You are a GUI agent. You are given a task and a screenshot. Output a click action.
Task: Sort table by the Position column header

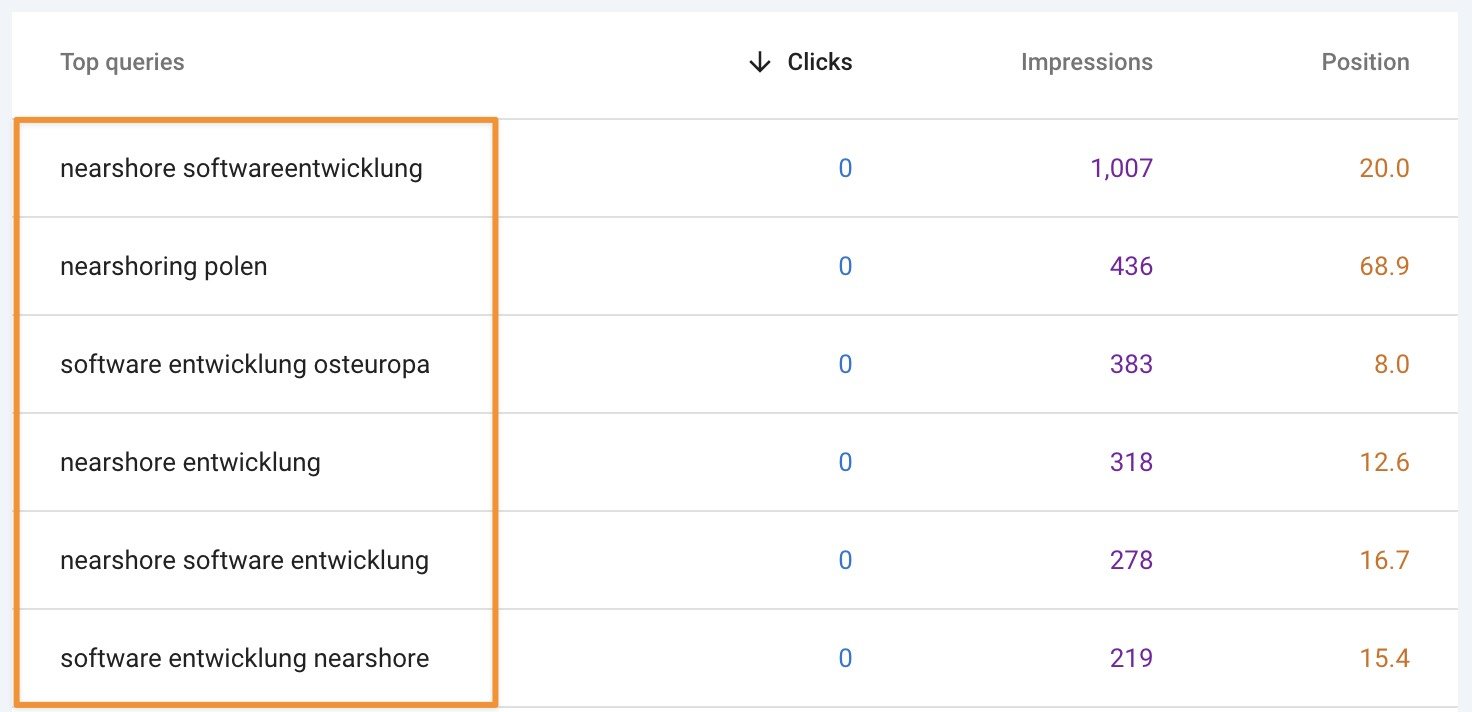coord(1365,63)
